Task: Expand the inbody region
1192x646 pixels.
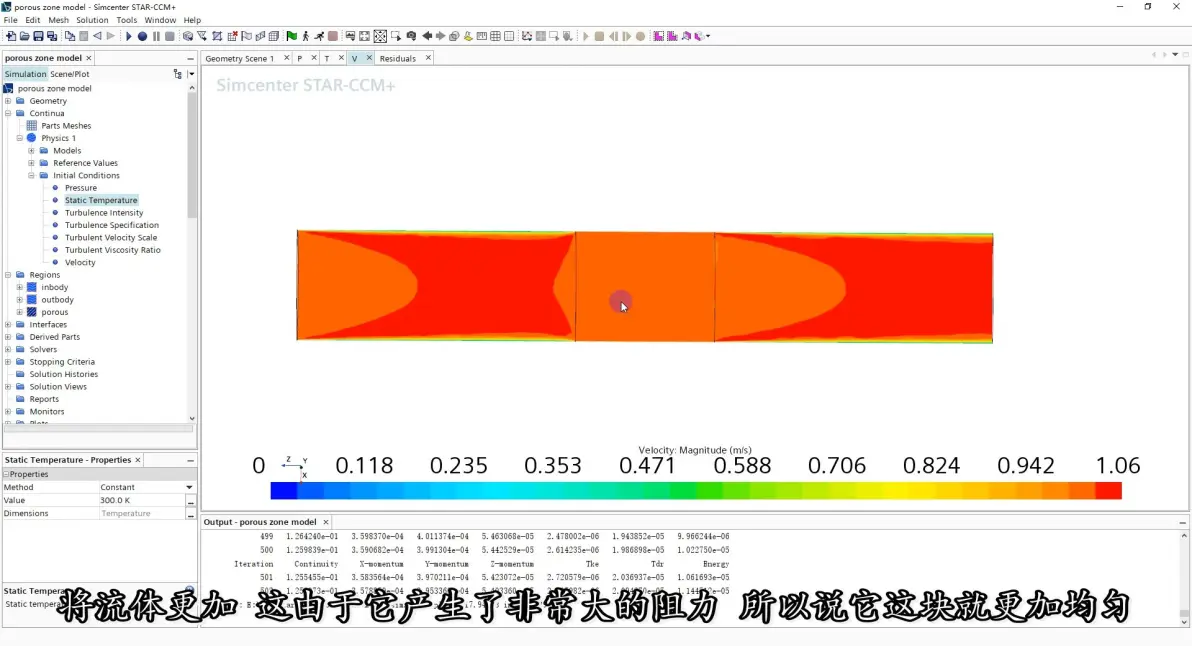Action: click(20, 287)
